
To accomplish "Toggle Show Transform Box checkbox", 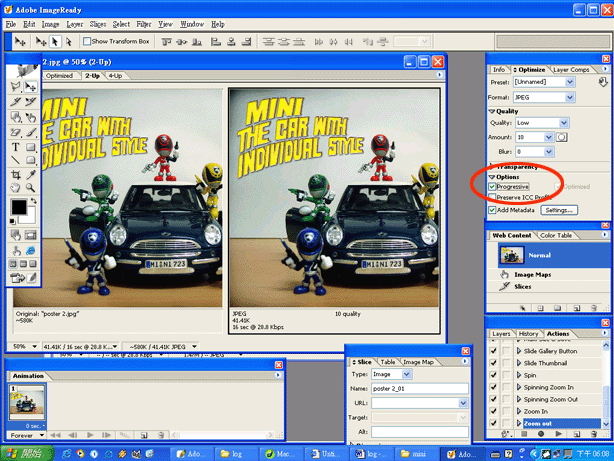I will pos(87,41).
